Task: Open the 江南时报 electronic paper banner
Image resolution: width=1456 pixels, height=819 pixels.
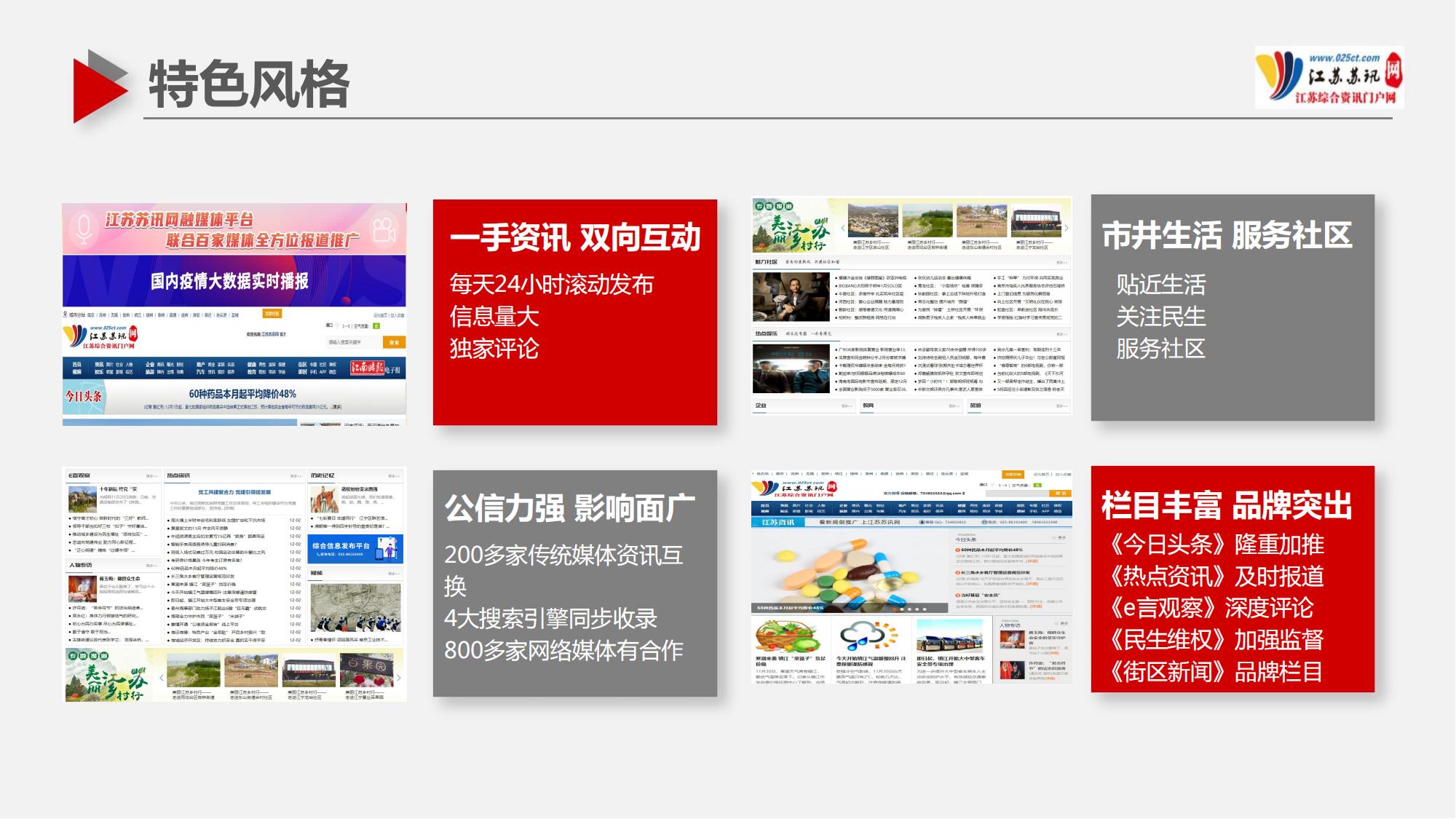Action: click(369, 368)
